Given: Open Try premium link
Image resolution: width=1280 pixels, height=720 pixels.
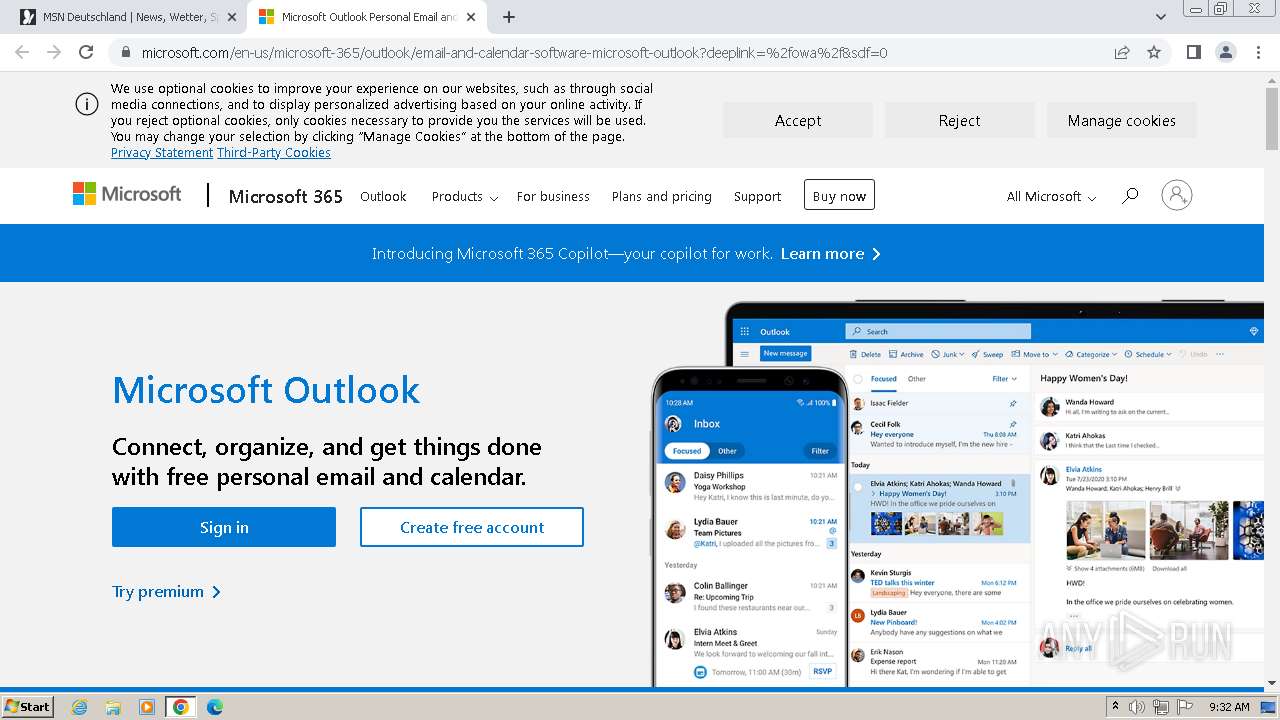Looking at the screenshot, I should 166,591.
